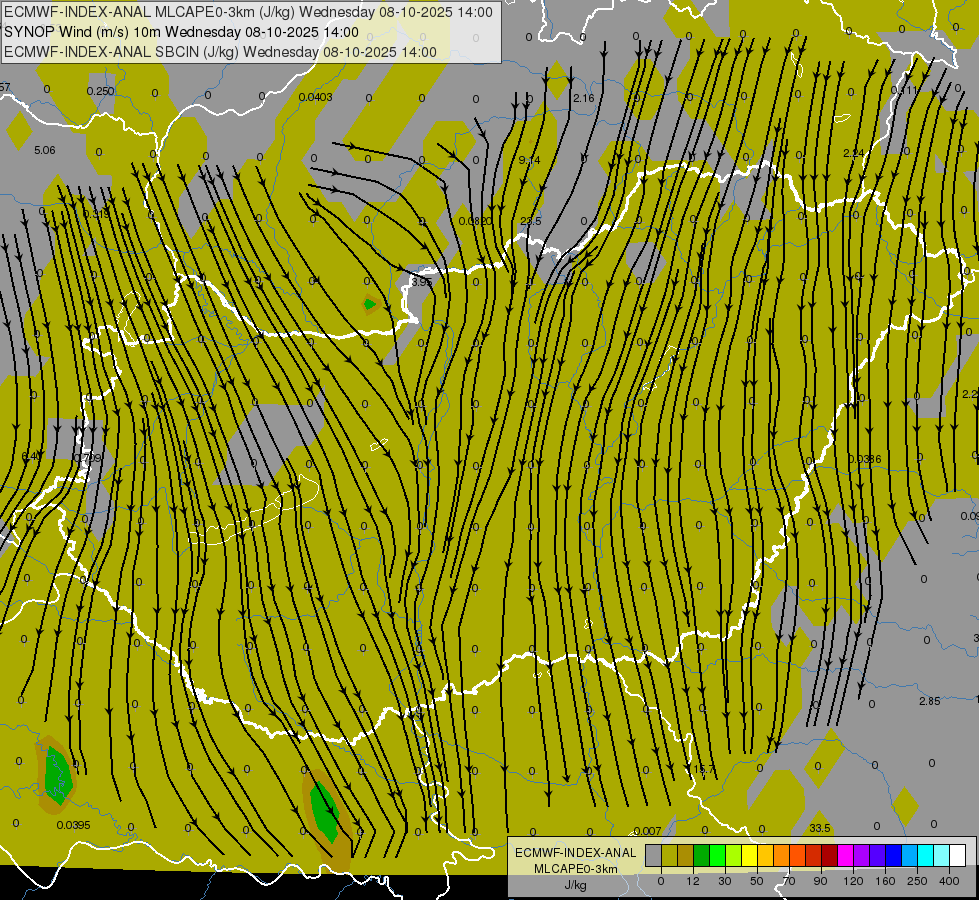Pick the deep blue swatch near 160

pos(893,855)
